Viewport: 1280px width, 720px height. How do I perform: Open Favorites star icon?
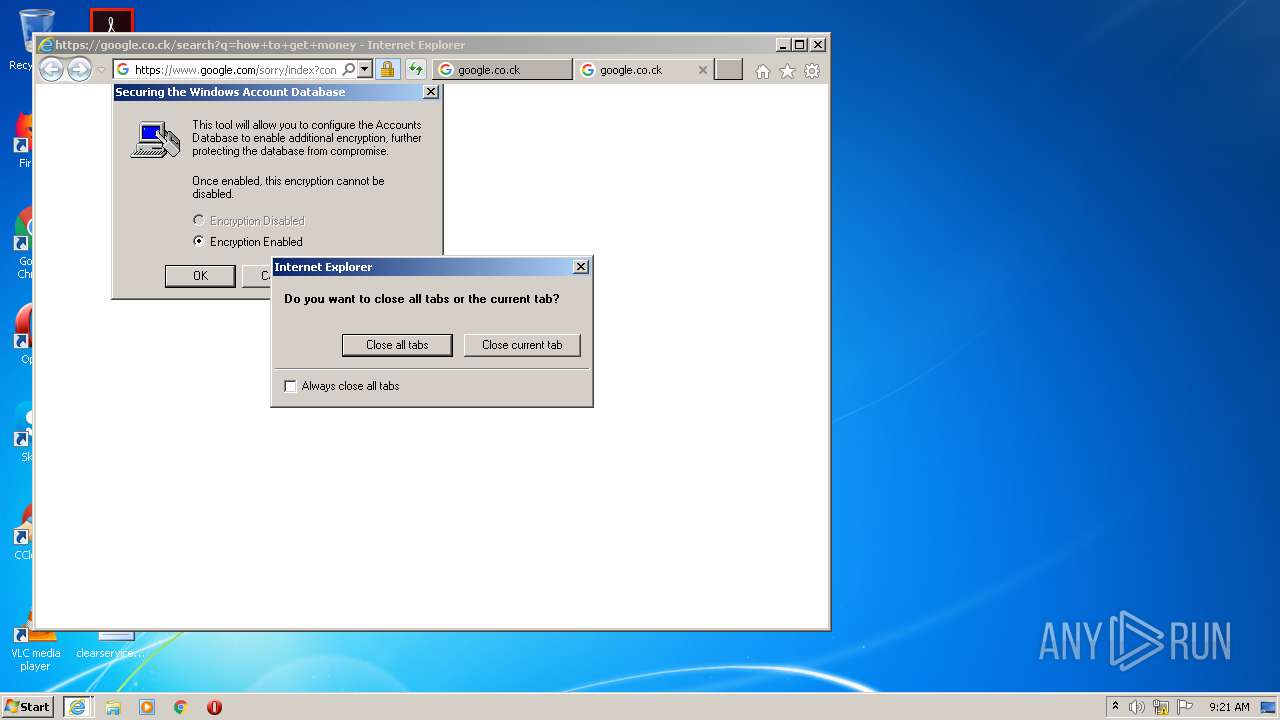pyautogui.click(x=788, y=71)
